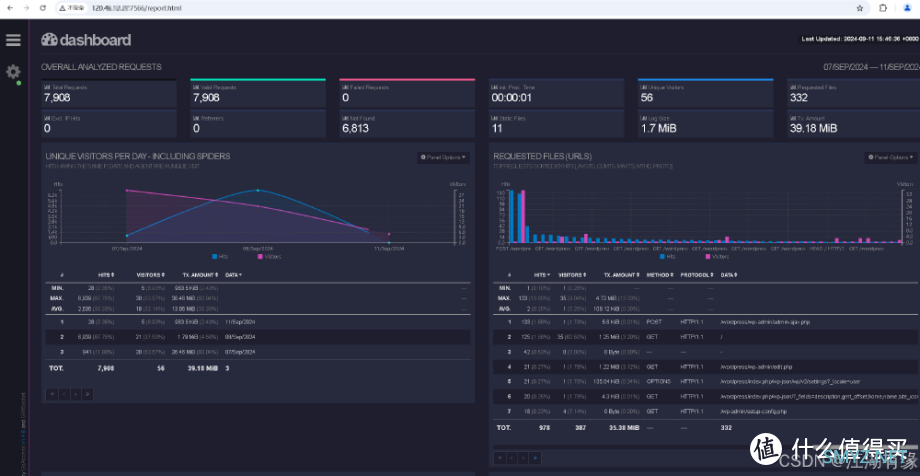This screenshot has width=920, height=476.
Task: Select the Init. Proc. Time 00:00:01 card
Action: tap(556, 94)
